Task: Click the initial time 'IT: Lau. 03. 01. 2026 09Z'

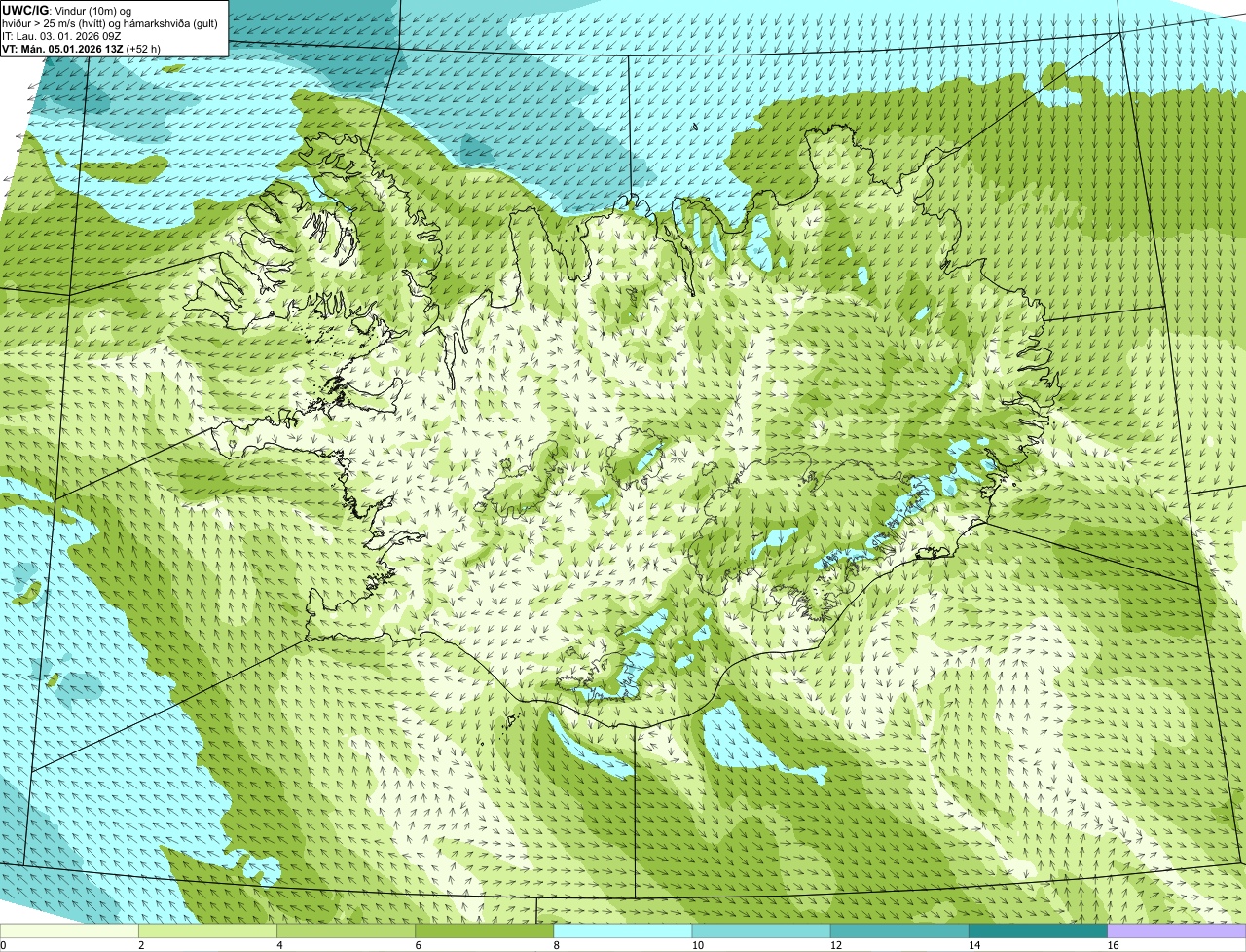Action: coord(61,35)
